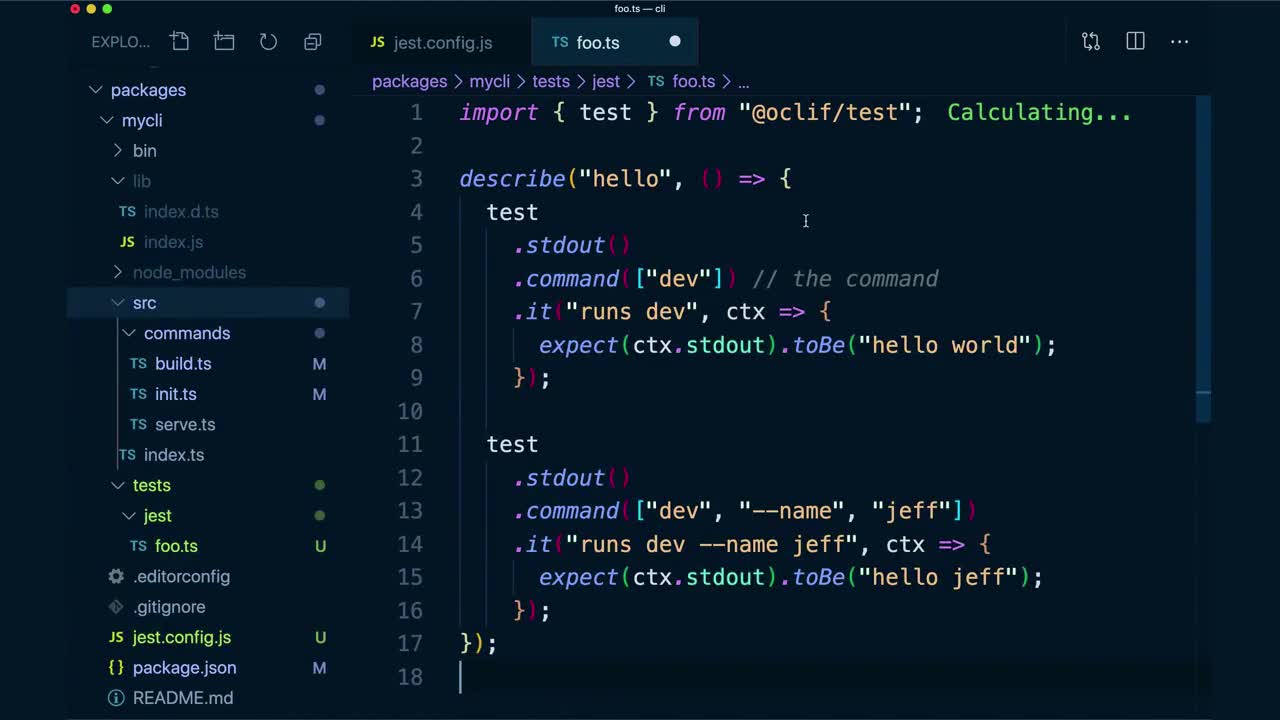Collapse all folders in Explorer
Image resolution: width=1280 pixels, height=720 pixels.
point(313,42)
